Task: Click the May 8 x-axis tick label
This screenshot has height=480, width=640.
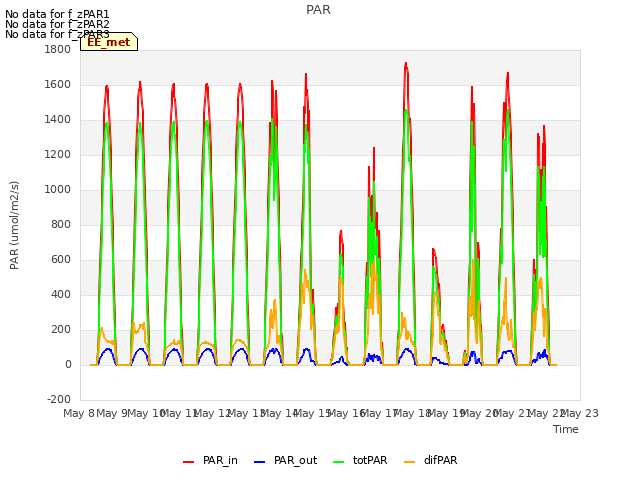Action: tap(79, 413)
